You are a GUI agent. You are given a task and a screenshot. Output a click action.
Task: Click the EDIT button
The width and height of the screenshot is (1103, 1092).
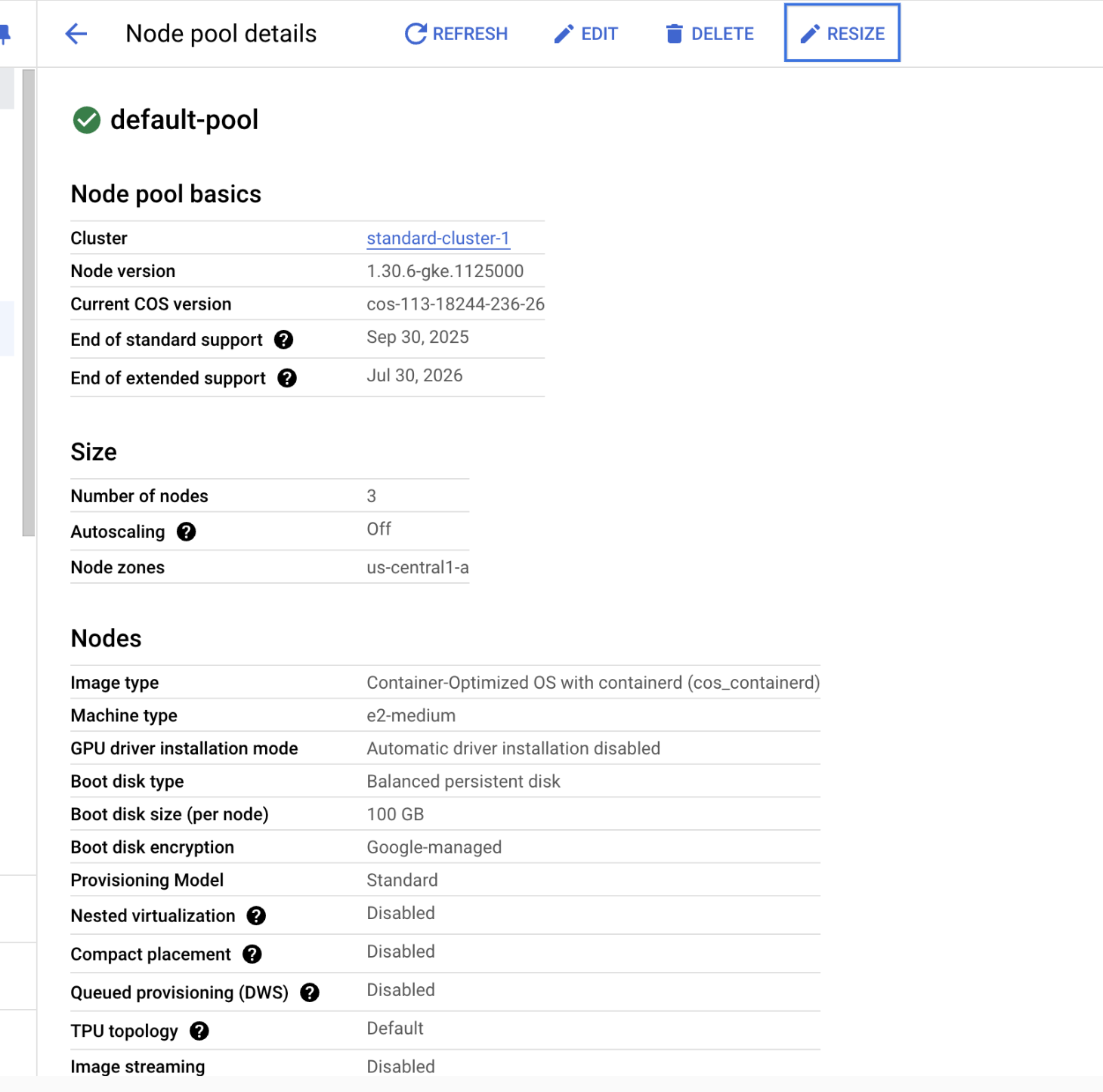pos(586,34)
